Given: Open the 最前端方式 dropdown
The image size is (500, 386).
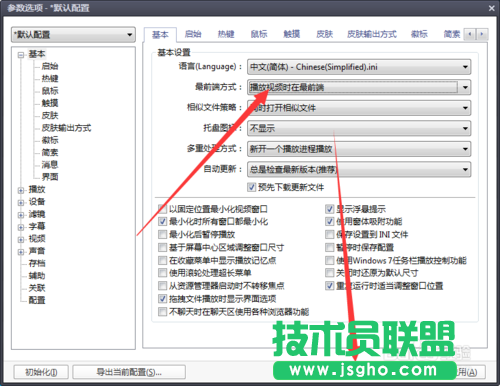Looking at the screenshot, I should coord(359,88).
